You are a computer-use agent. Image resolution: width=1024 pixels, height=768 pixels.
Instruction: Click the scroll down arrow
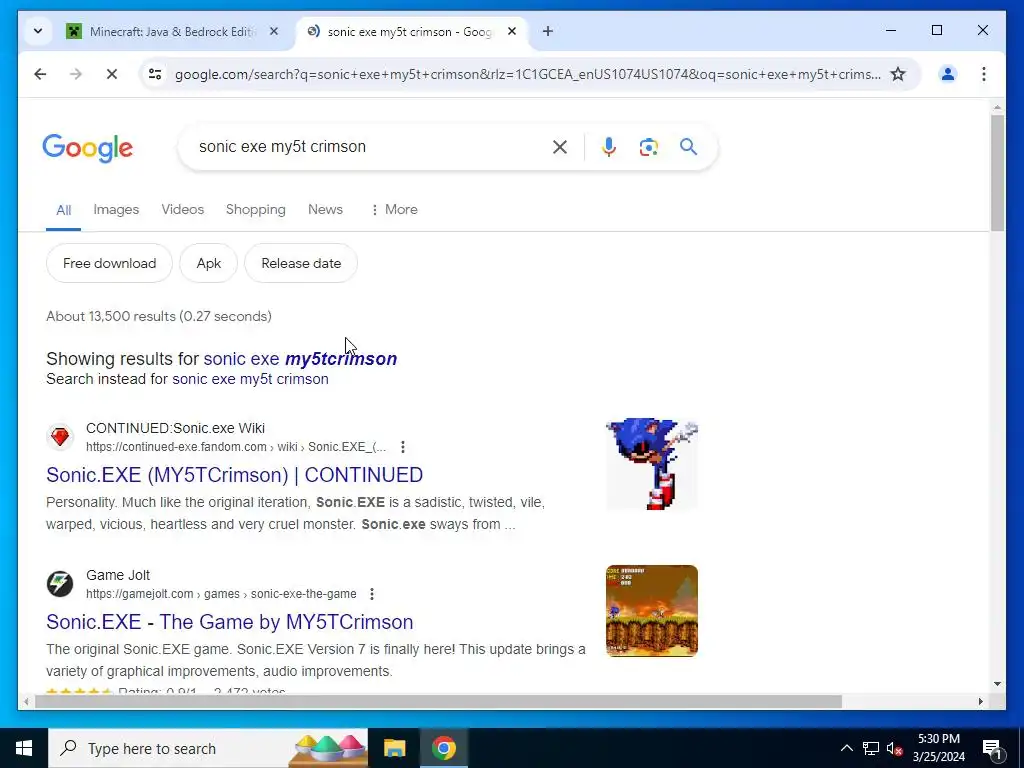(997, 684)
